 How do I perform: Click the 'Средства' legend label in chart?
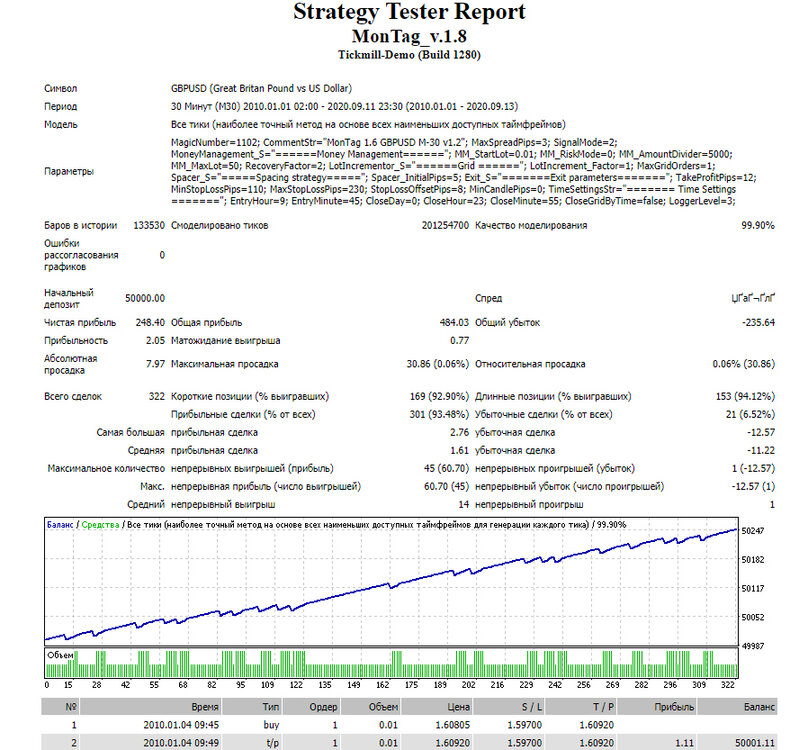pyautogui.click(x=100, y=525)
